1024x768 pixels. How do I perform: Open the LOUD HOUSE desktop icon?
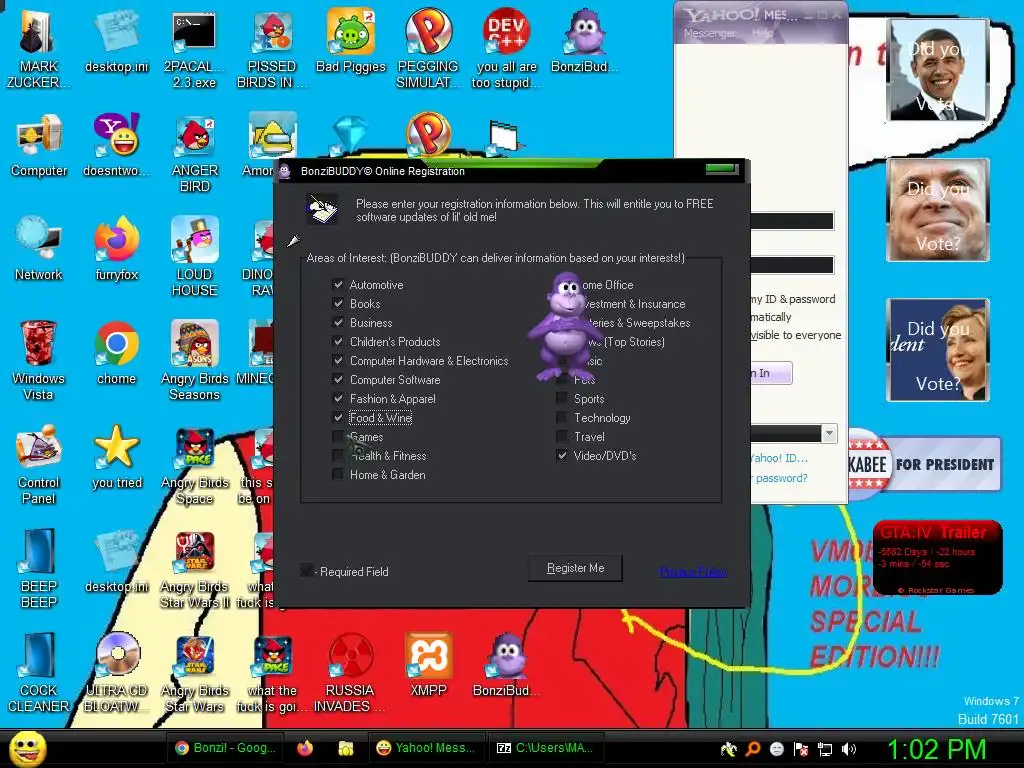click(x=194, y=256)
